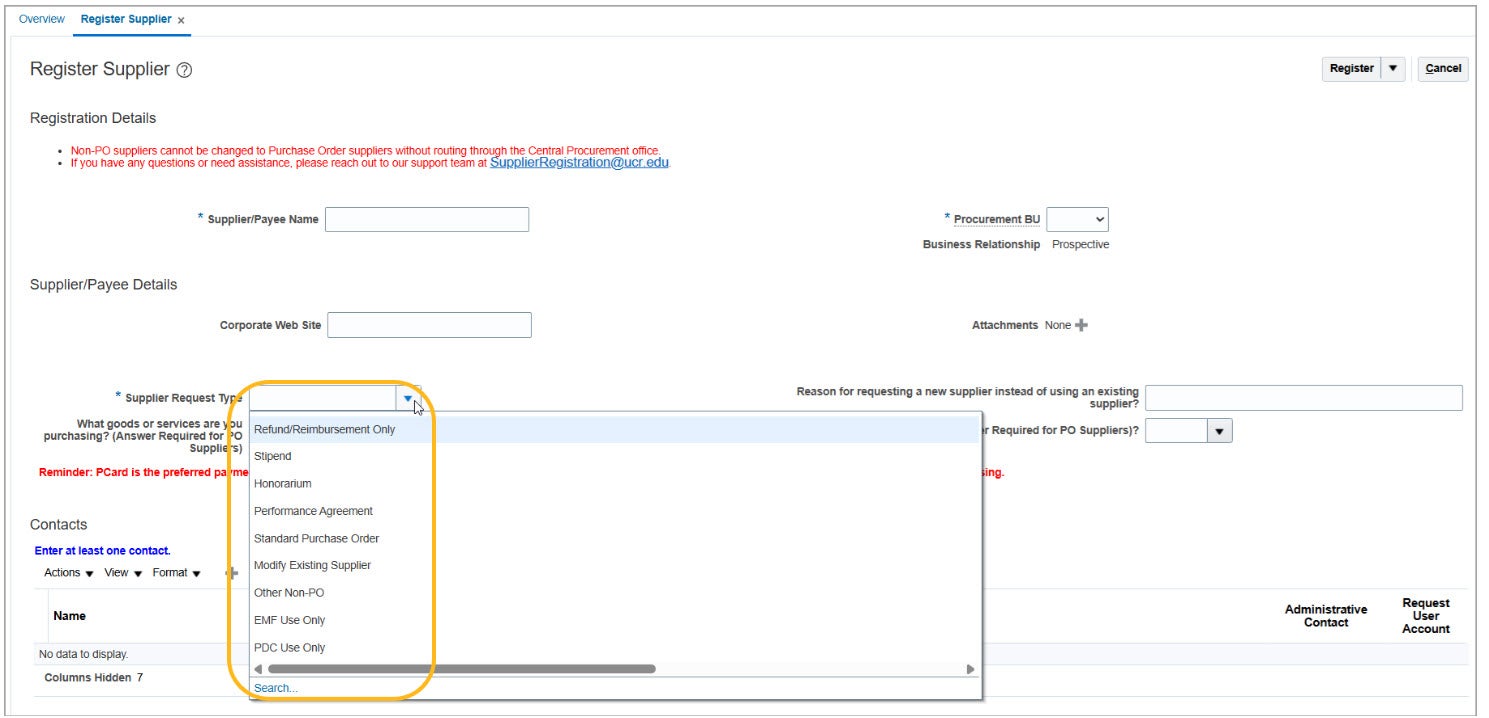Choose Stipend from the list
The height and width of the screenshot is (718, 1489).
click(273, 456)
